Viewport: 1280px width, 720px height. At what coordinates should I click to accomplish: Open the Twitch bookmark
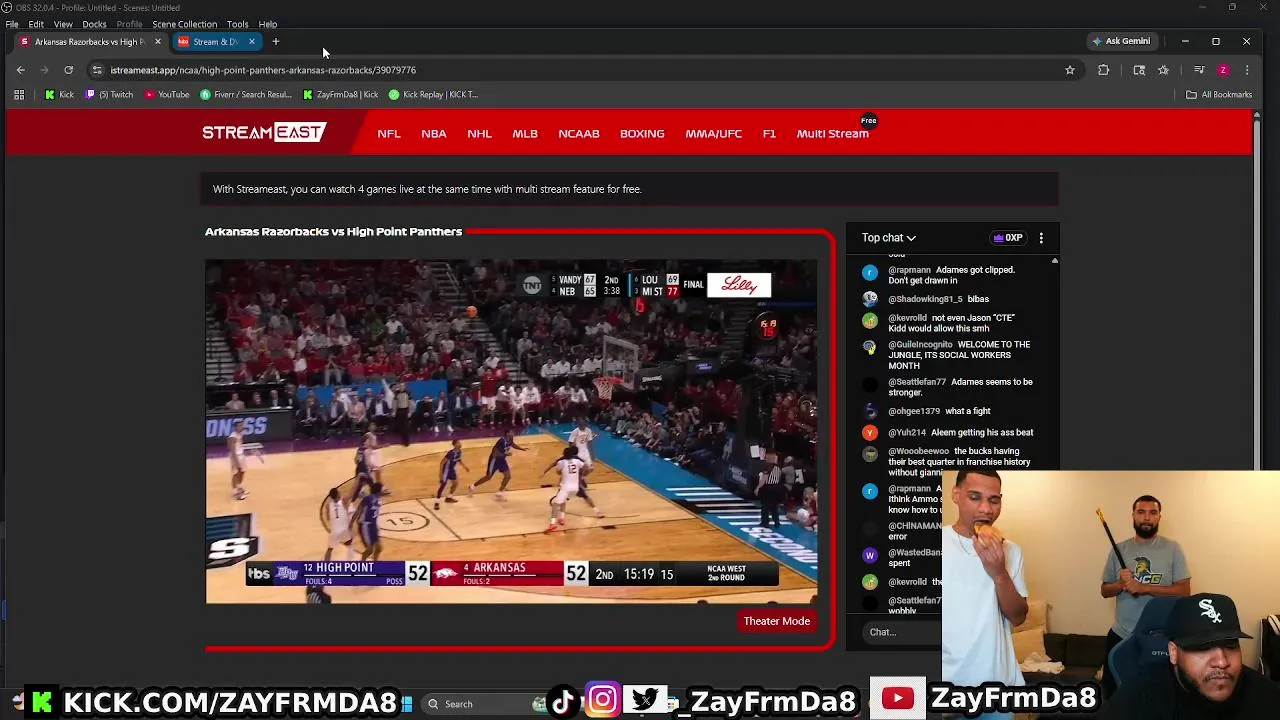pos(110,95)
